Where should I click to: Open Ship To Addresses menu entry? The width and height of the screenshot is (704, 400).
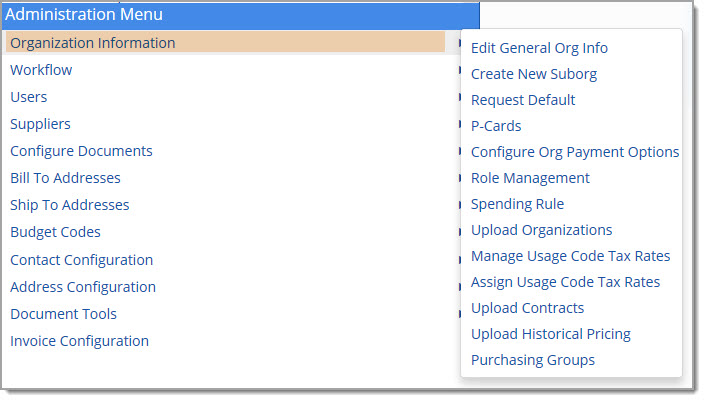click(70, 205)
